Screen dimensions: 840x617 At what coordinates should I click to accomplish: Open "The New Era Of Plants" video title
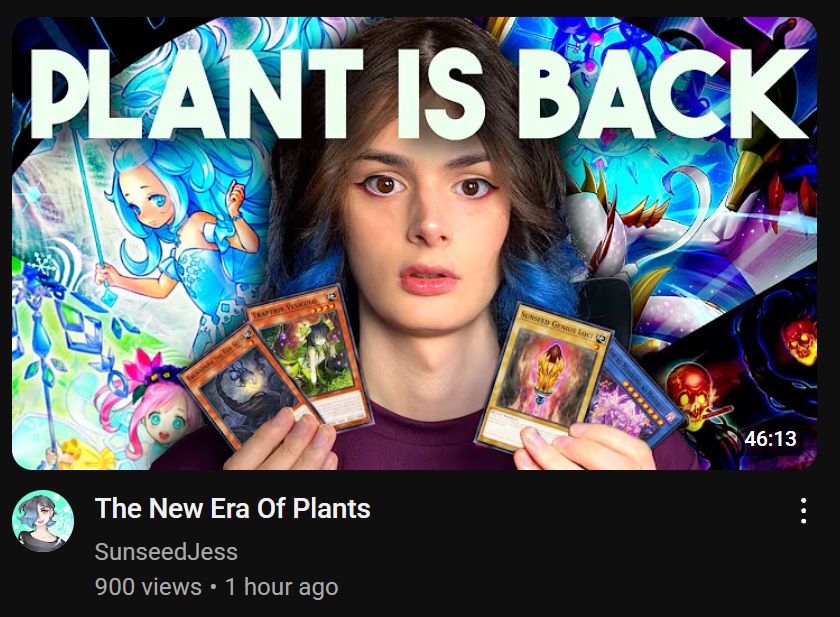pyautogui.click(x=232, y=508)
